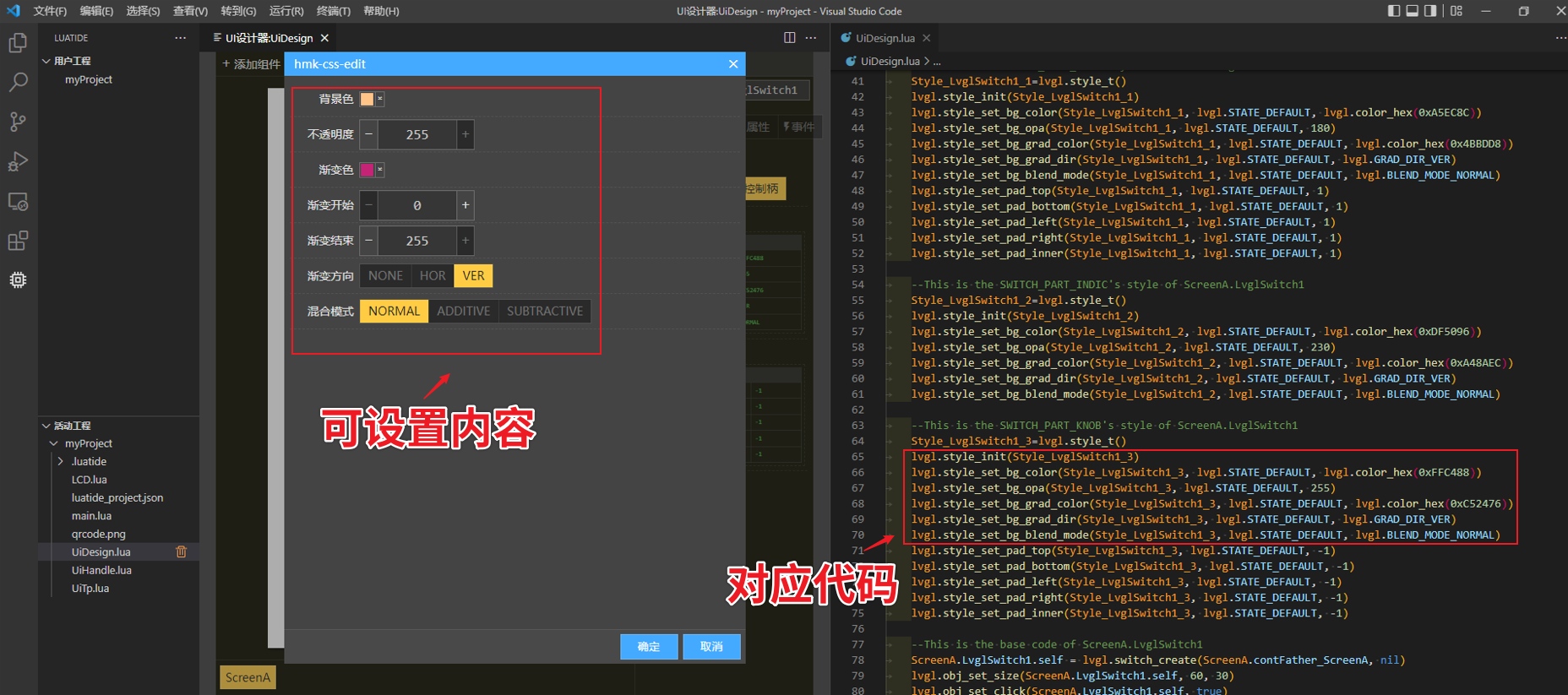This screenshot has height=695, width=1568.
Task: Click the 取消 cancel button
Action: click(x=711, y=646)
